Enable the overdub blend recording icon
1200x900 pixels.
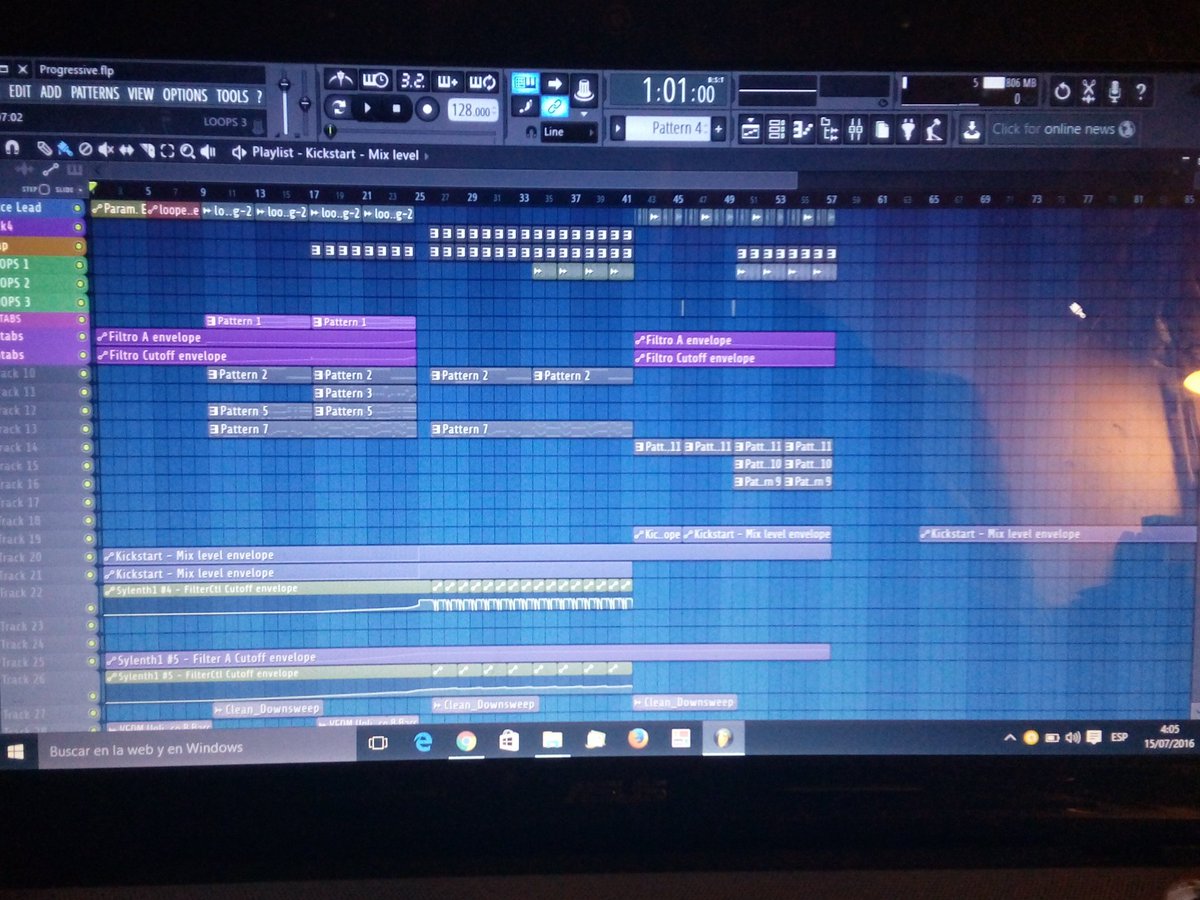[446, 81]
